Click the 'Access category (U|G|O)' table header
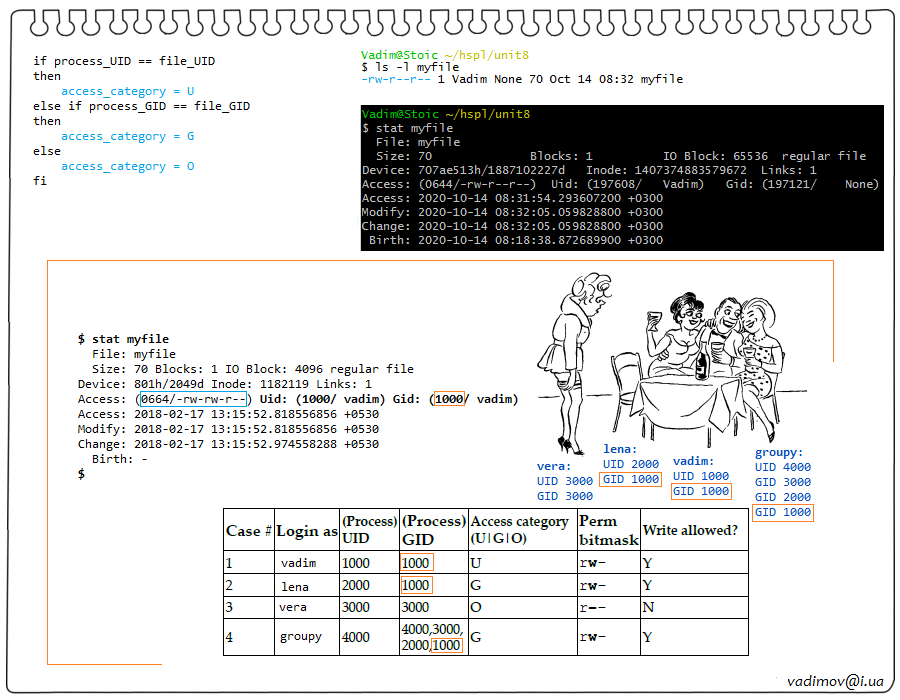Viewport: 900px width, 700px height. click(520, 530)
